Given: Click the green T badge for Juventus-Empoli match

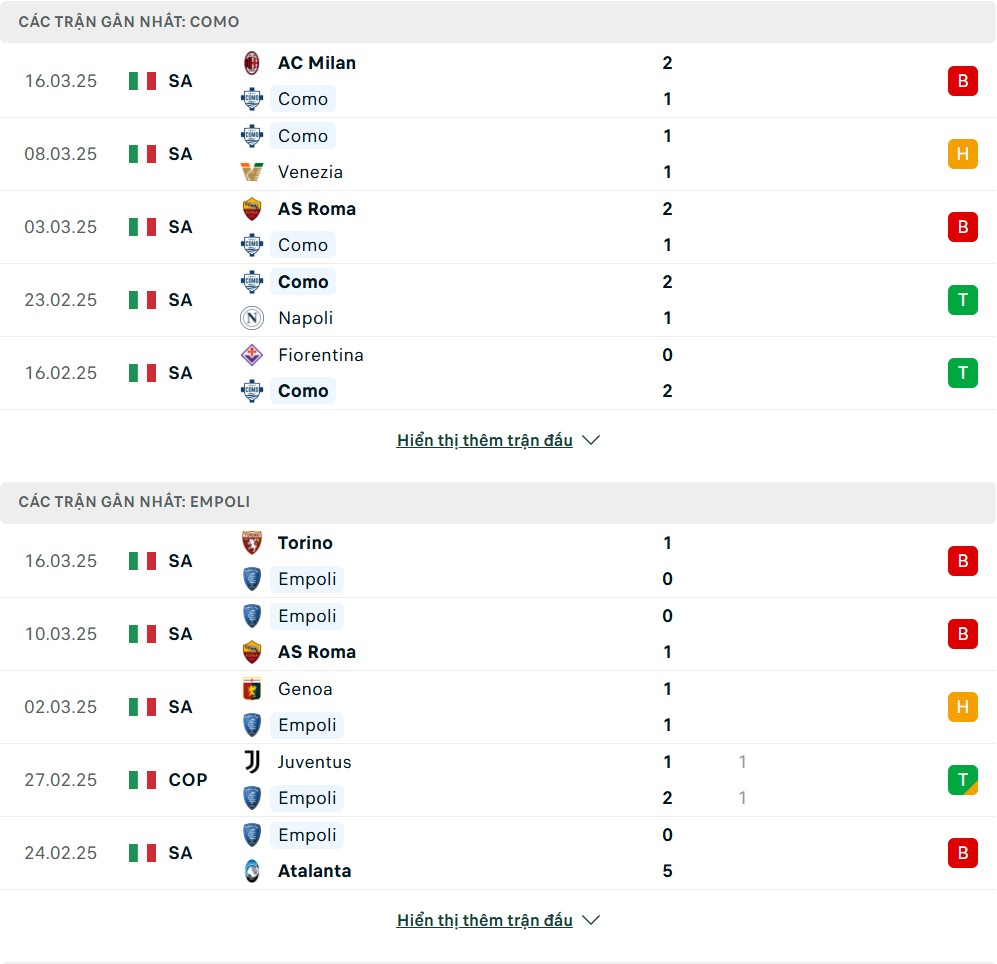Looking at the screenshot, I should [x=963, y=780].
